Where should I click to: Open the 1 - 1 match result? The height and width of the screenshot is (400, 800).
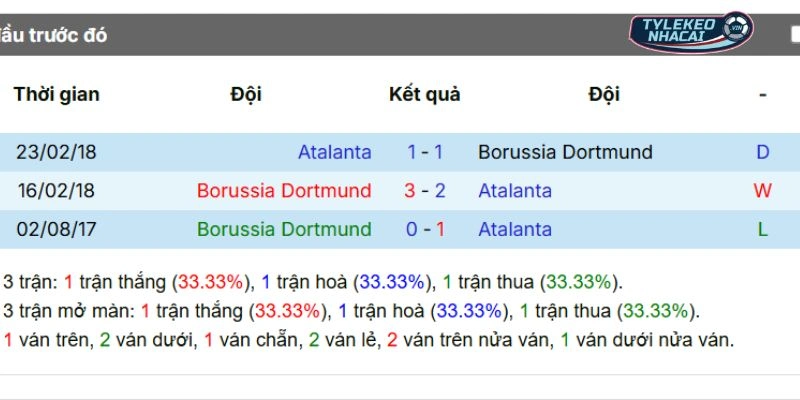point(425,152)
